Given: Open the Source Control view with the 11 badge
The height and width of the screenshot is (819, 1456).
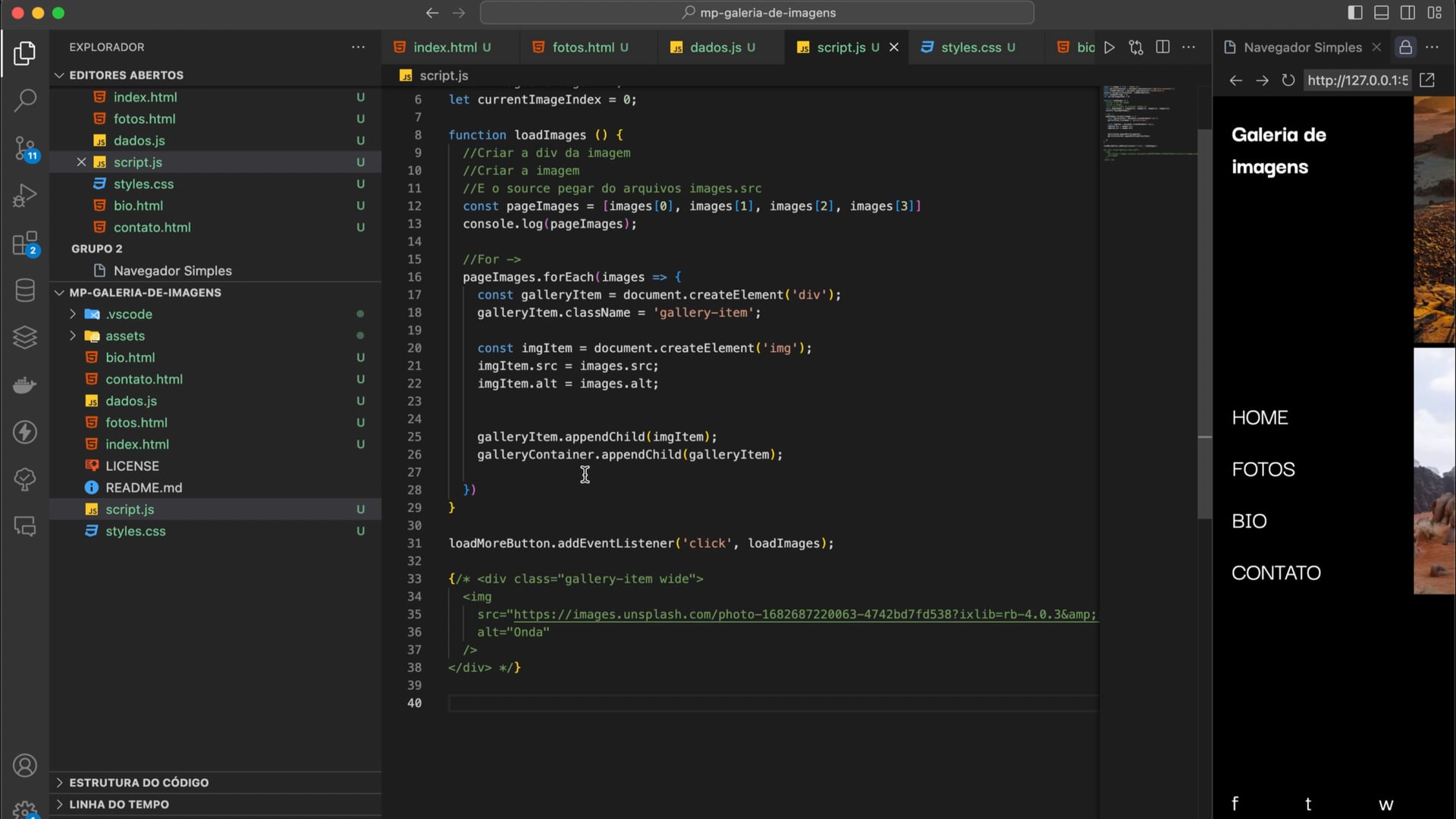Looking at the screenshot, I should [x=25, y=148].
